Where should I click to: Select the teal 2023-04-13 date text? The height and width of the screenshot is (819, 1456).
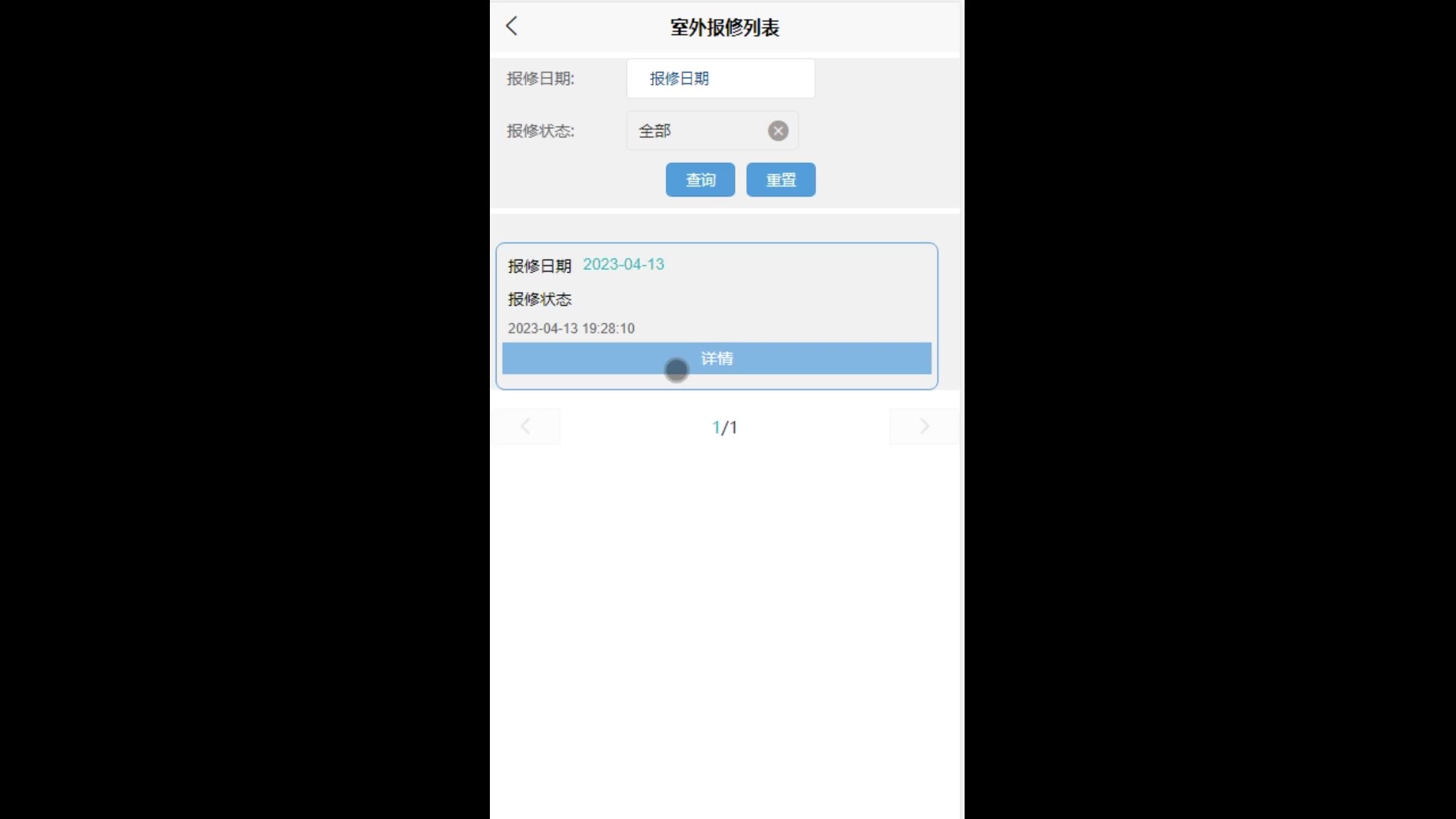click(x=623, y=265)
